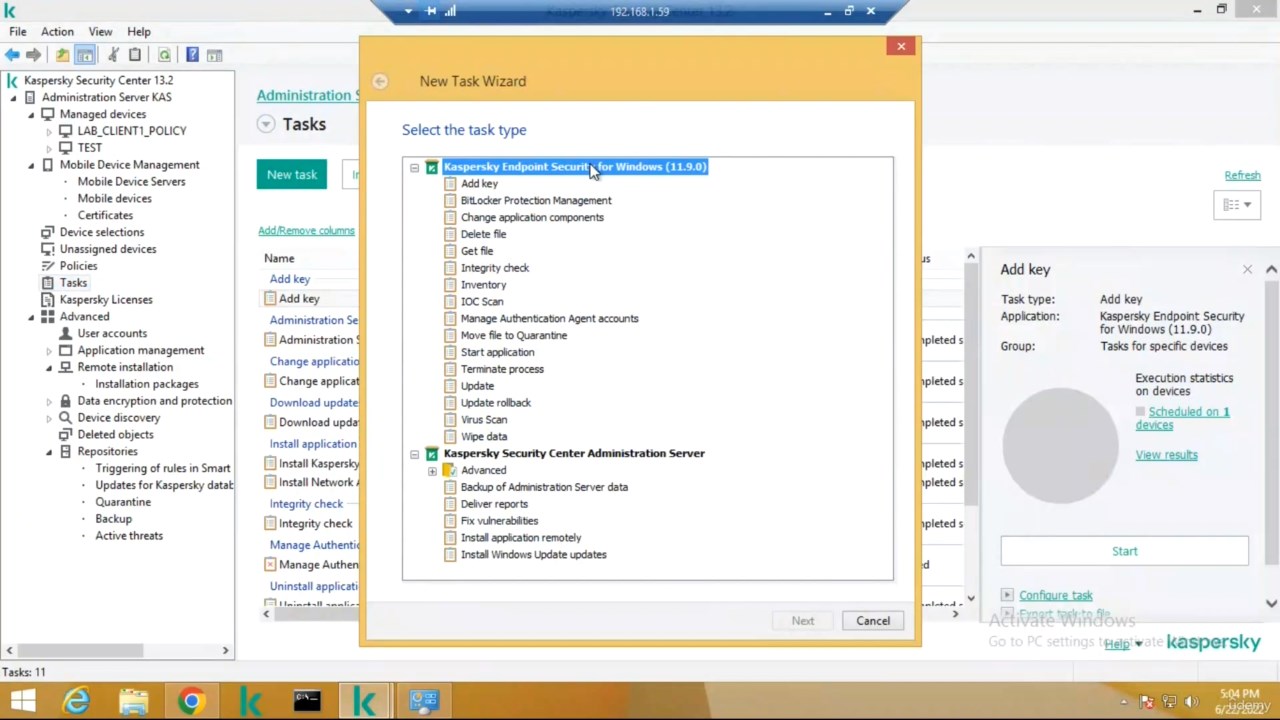Click the Add key task icon in the wizard list
1280x720 pixels.
coord(450,184)
